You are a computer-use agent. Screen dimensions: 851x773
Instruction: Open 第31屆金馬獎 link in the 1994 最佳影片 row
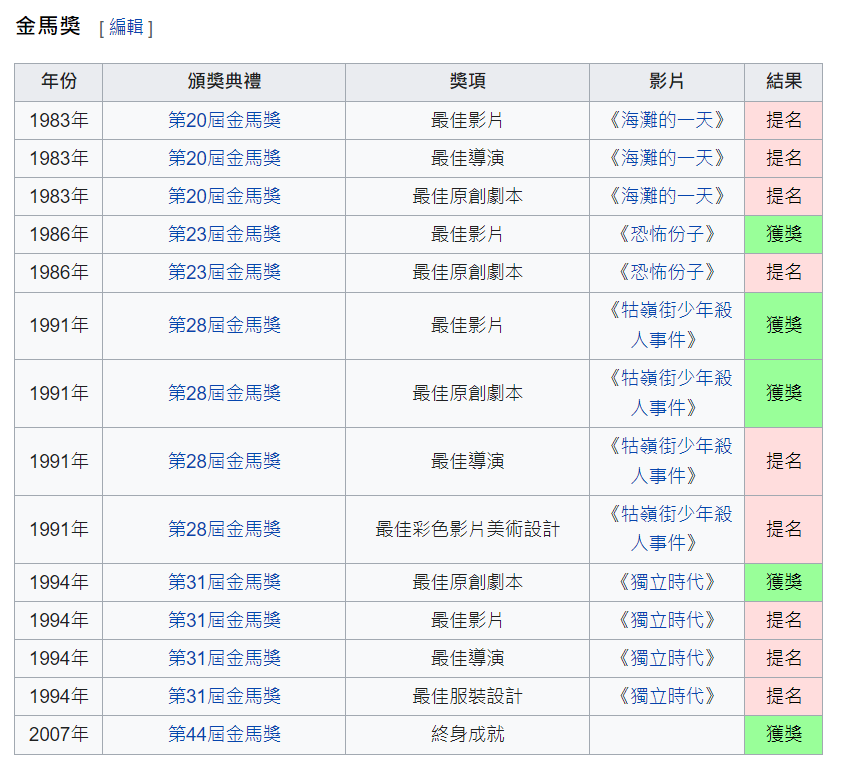click(224, 620)
